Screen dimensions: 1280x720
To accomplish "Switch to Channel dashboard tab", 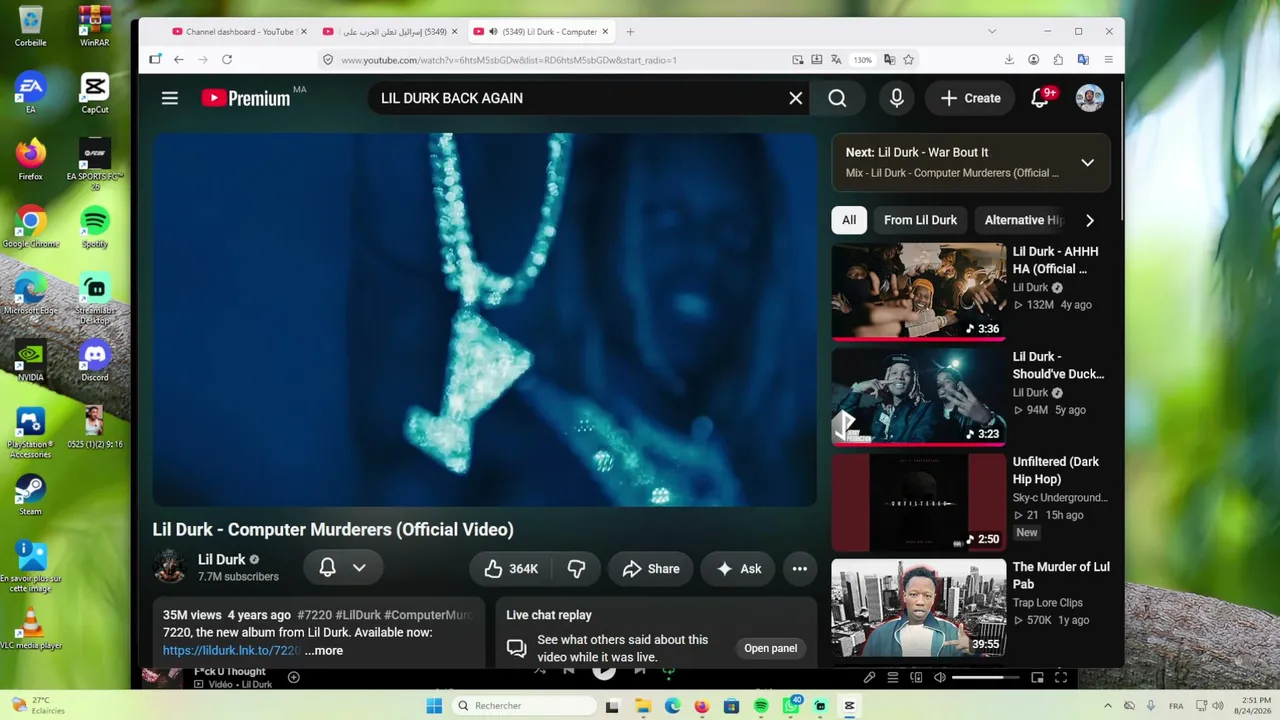I will point(239,32).
